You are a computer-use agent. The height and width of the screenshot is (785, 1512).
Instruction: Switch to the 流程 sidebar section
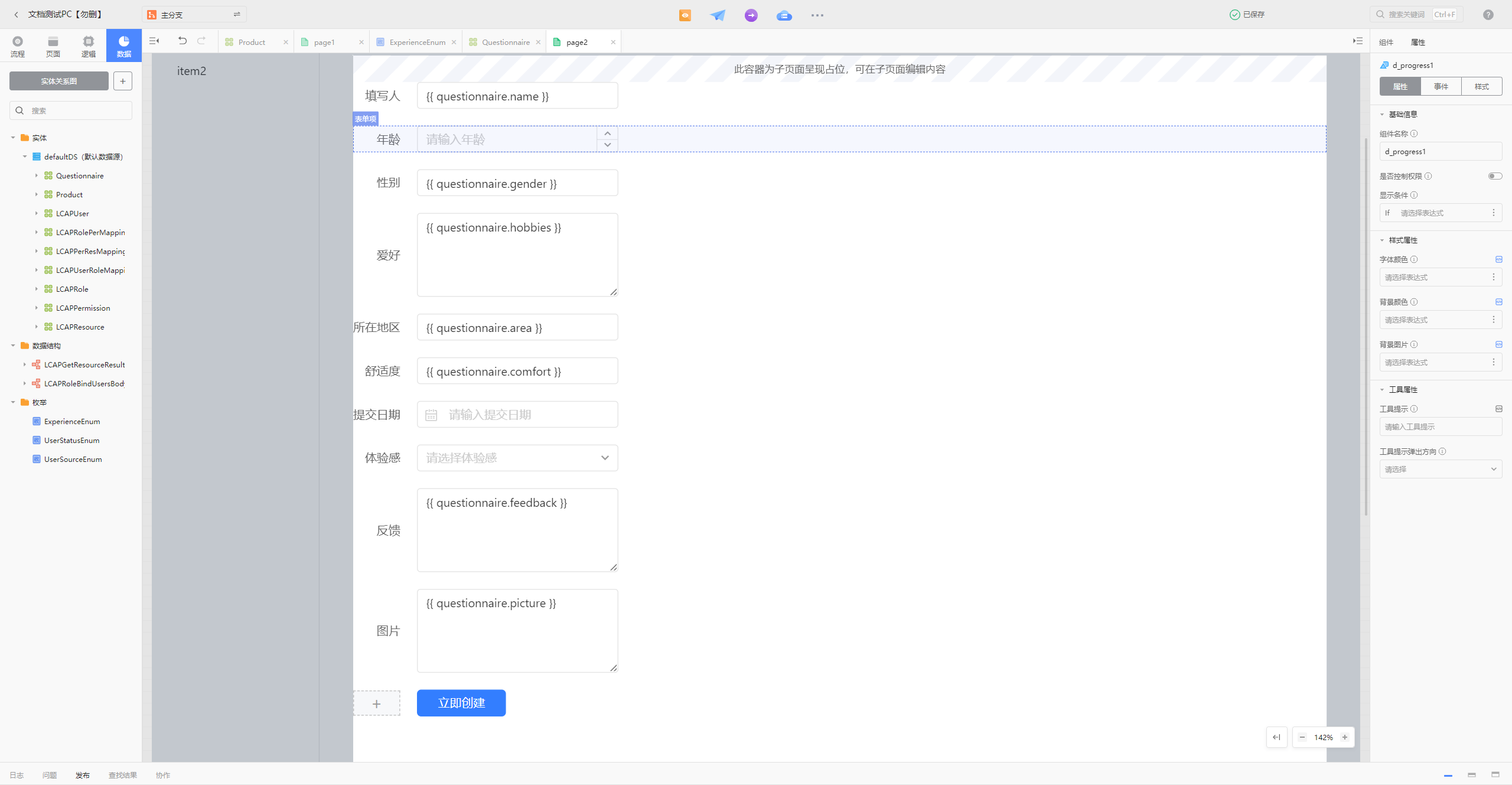18,46
